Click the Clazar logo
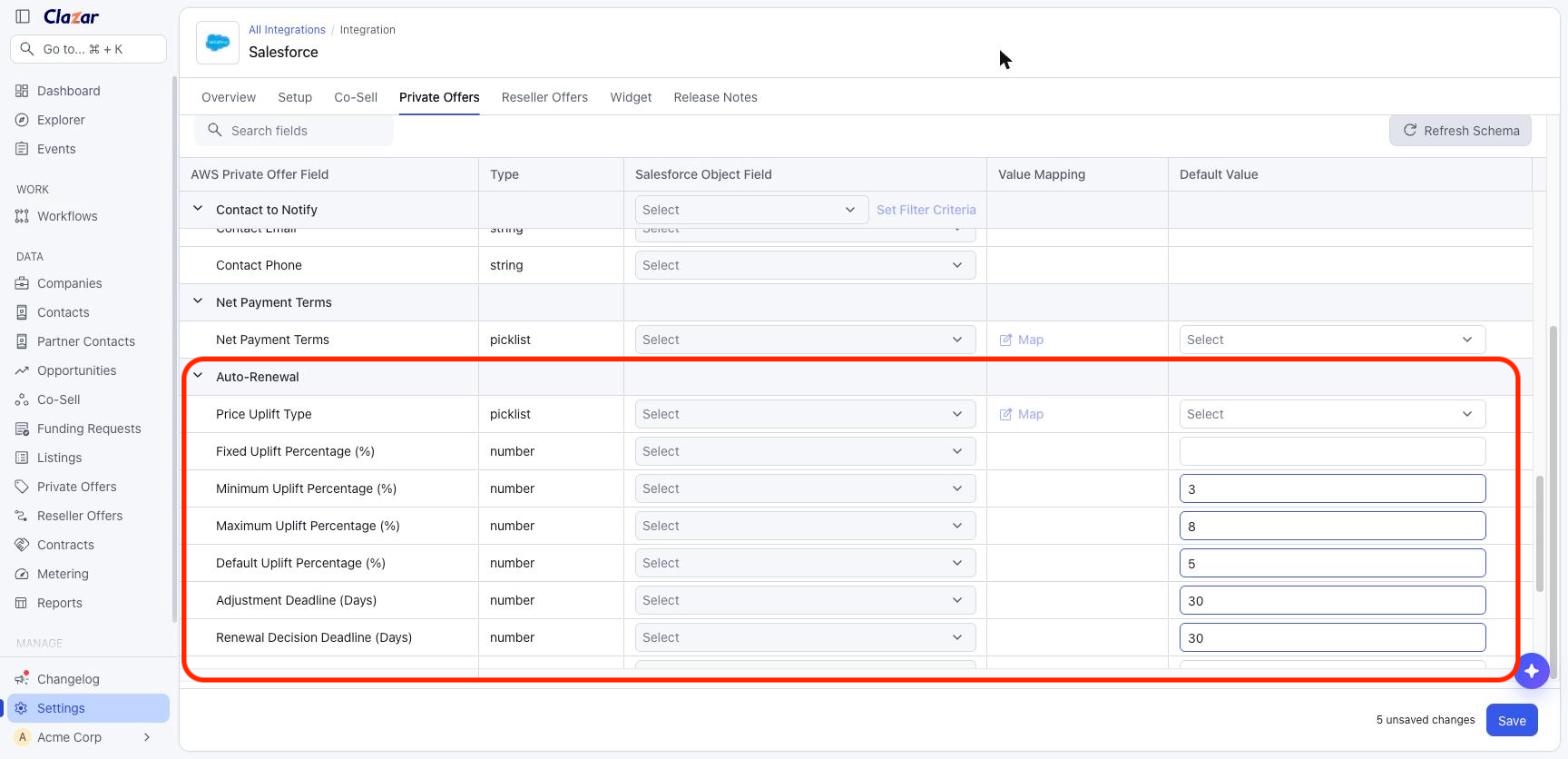Image resolution: width=1568 pixels, height=759 pixels. click(x=71, y=17)
